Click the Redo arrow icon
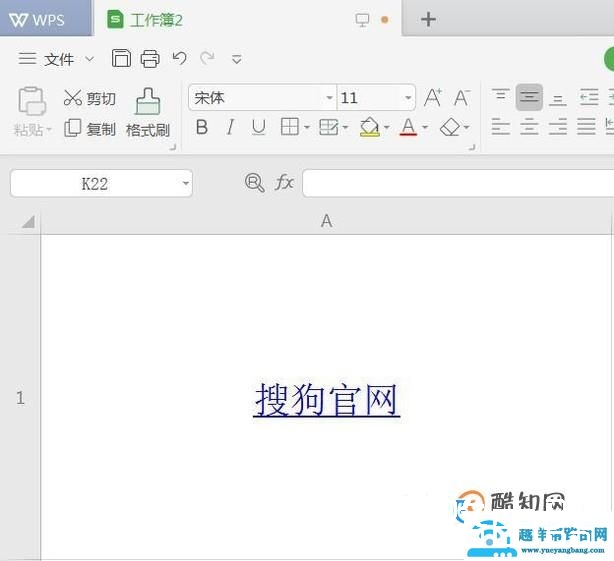Screen dimensions: 614x561 click(x=207, y=58)
